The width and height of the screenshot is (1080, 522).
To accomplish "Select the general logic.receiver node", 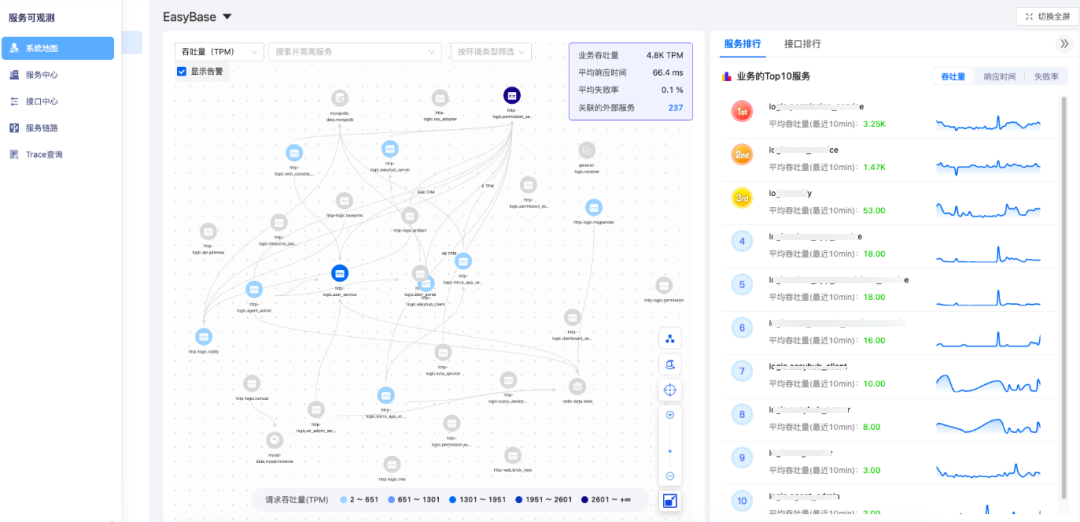I will coord(587,150).
